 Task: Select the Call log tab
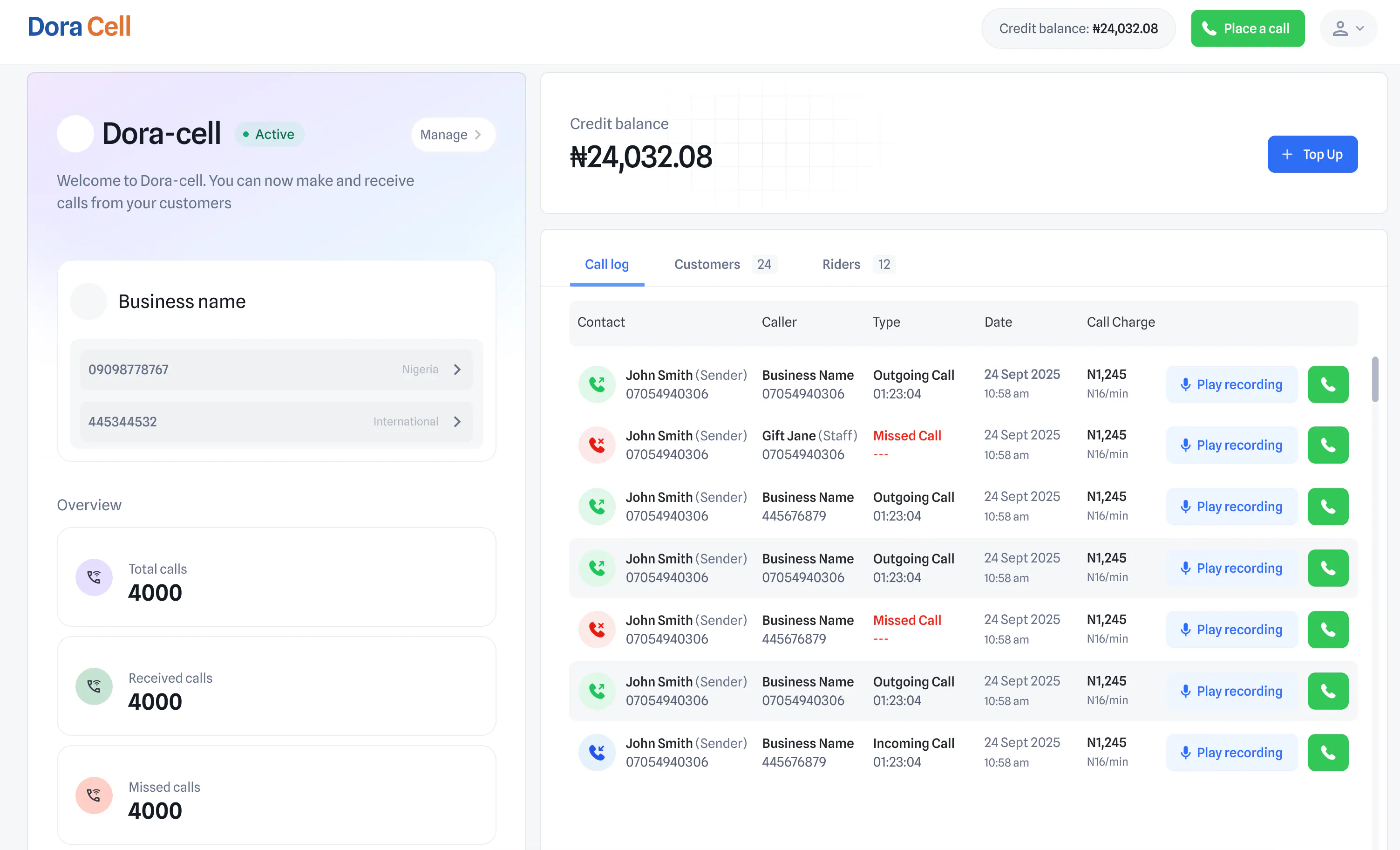607,264
